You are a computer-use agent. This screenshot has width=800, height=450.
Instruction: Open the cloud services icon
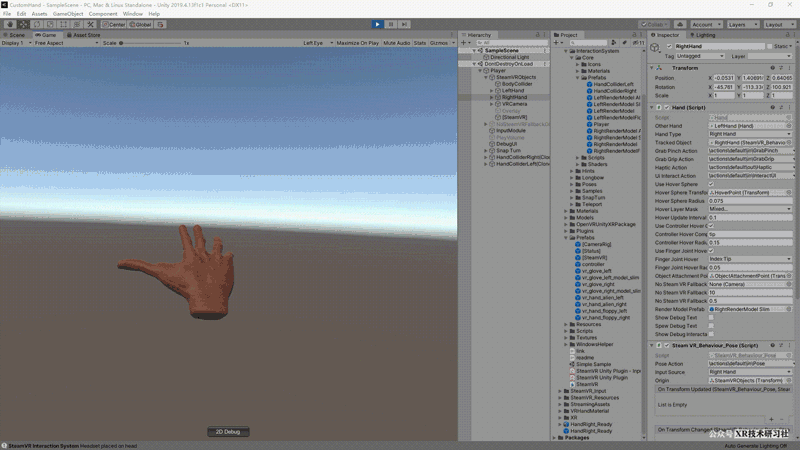680,24
